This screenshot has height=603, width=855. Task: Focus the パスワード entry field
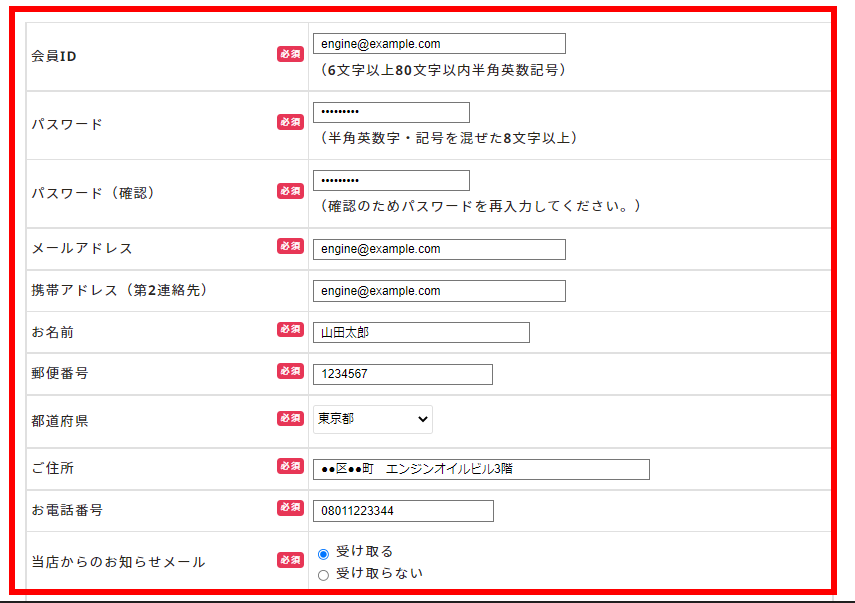point(390,112)
